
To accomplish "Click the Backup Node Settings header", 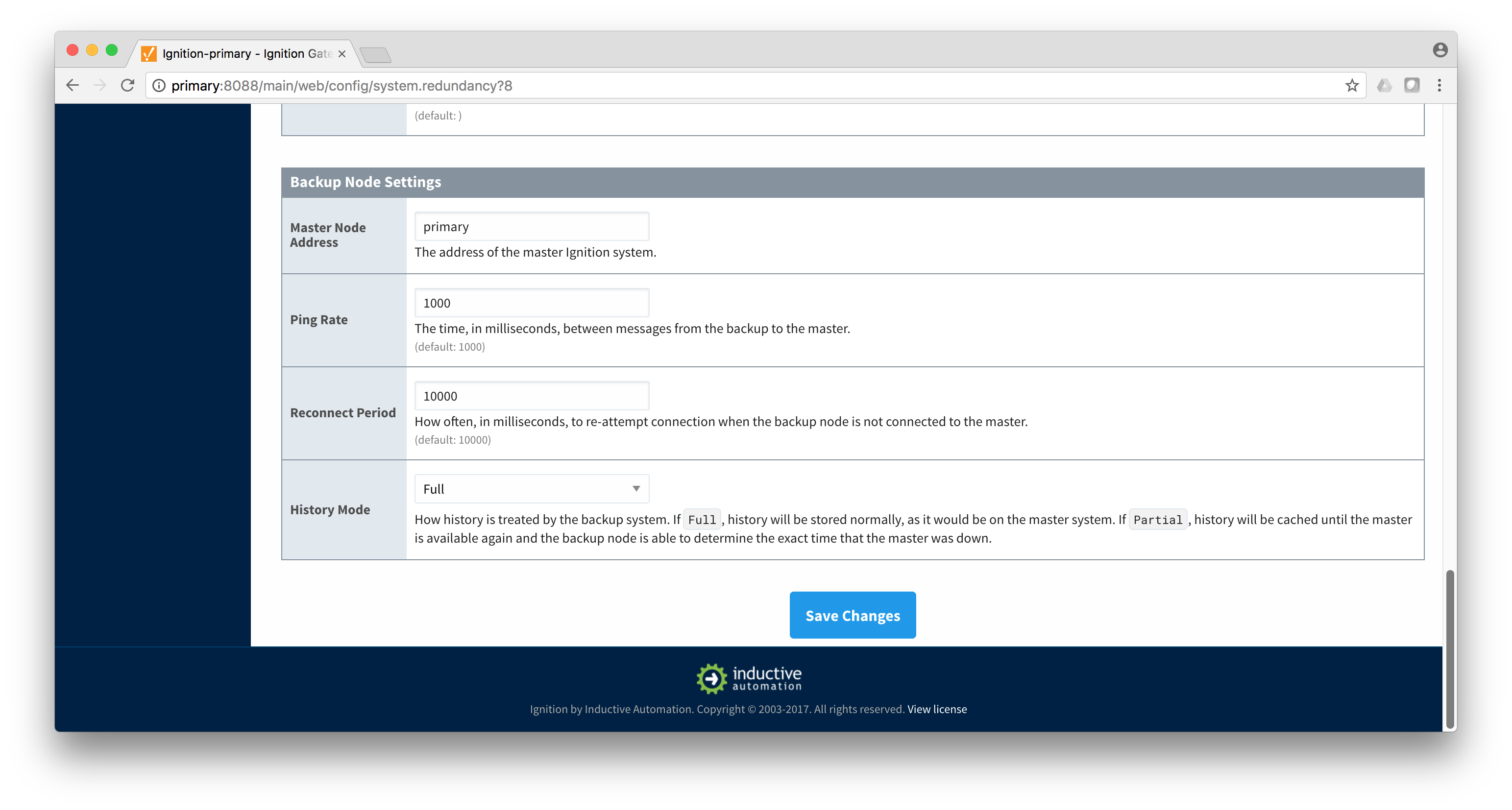I will point(852,182).
